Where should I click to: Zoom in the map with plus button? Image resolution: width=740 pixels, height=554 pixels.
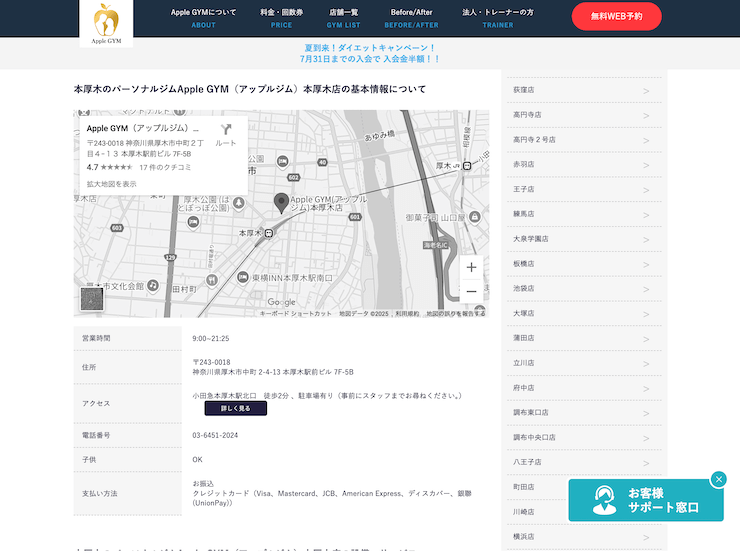point(471,268)
